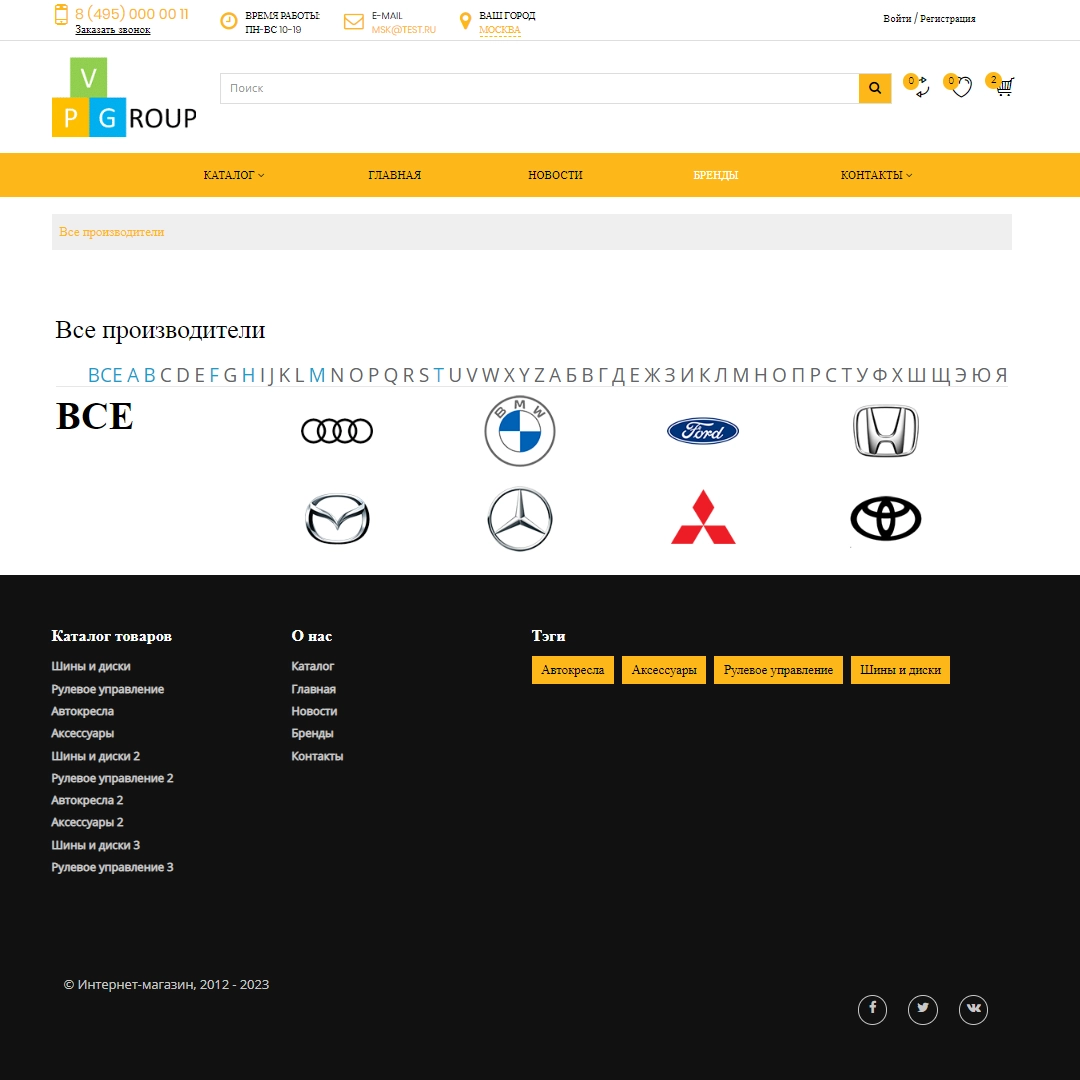Image resolution: width=1080 pixels, height=1080 pixels.
Task: Open the wishlist heart icon
Action: click(x=960, y=88)
